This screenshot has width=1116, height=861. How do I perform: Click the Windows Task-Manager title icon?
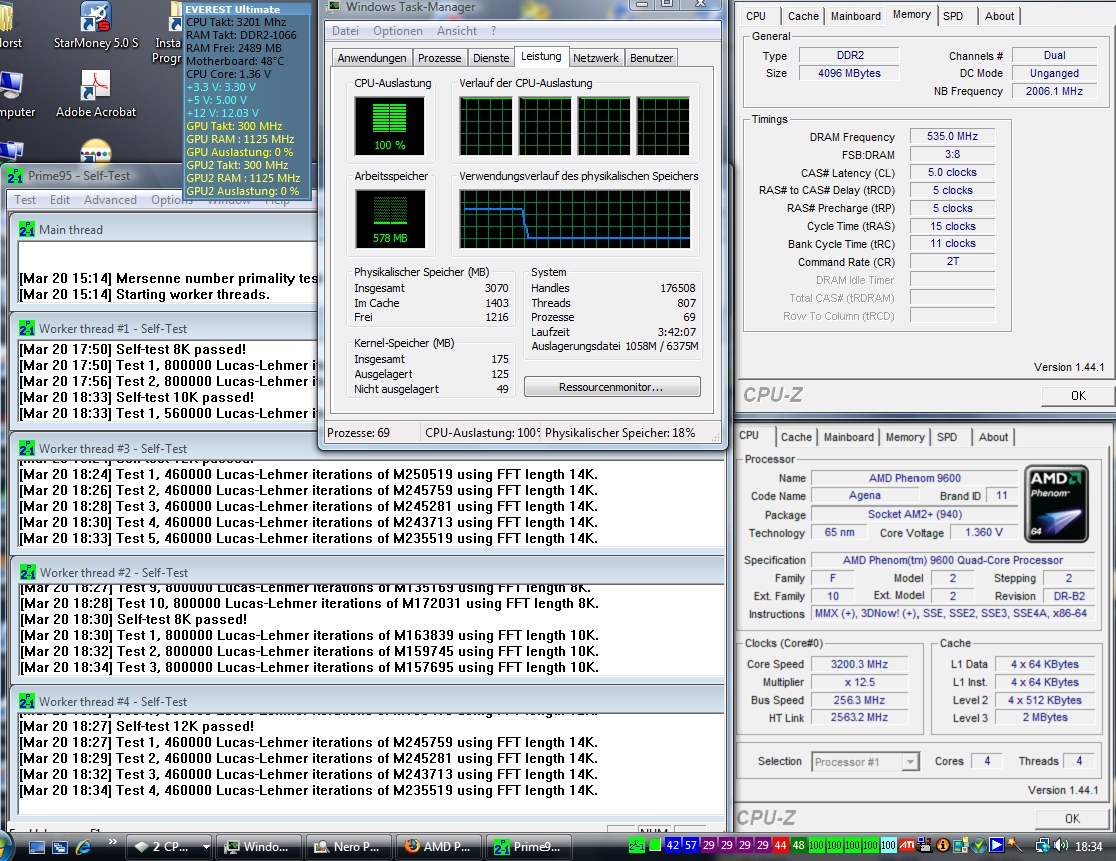coord(333,6)
